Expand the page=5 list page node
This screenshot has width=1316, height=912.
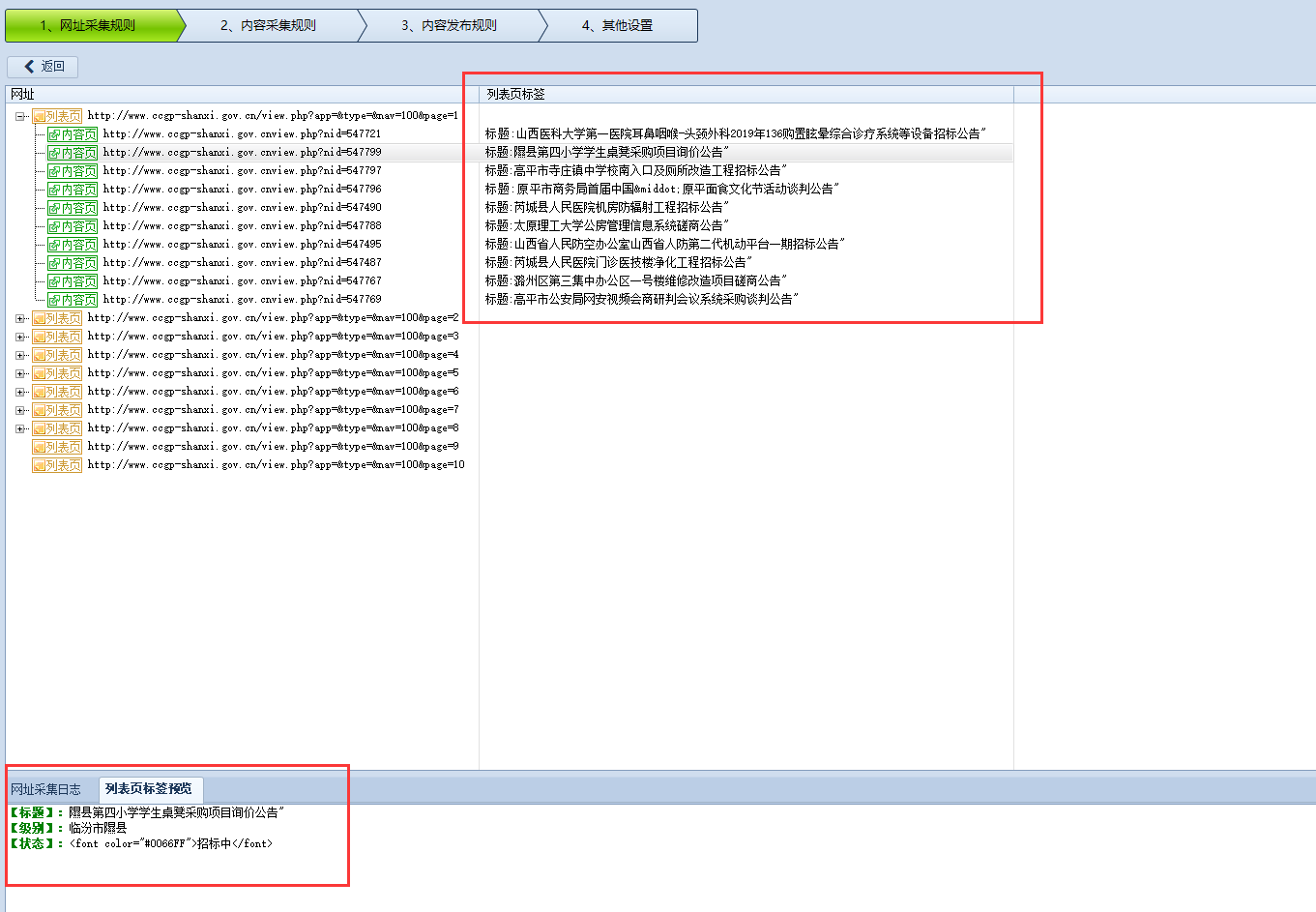tap(20, 373)
